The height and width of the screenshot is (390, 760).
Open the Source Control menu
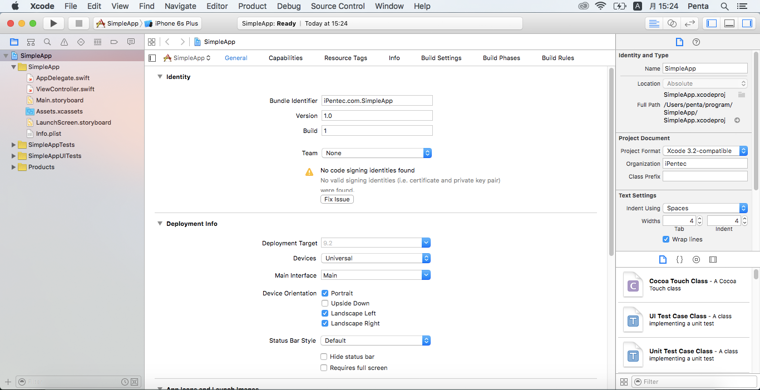click(337, 6)
